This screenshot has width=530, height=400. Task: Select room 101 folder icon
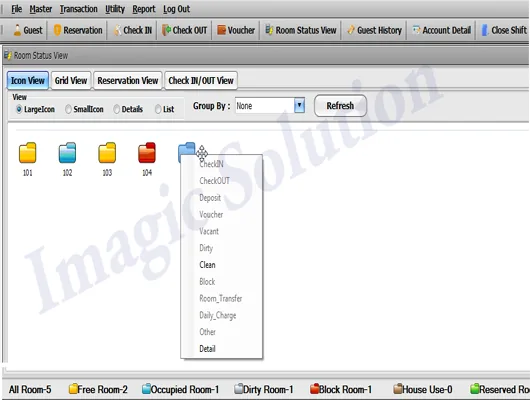pos(27,153)
